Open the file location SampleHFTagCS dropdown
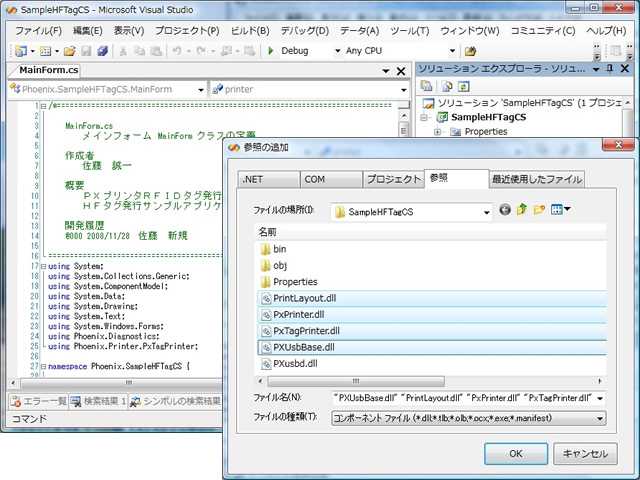This screenshot has width=640, height=480. click(x=487, y=212)
